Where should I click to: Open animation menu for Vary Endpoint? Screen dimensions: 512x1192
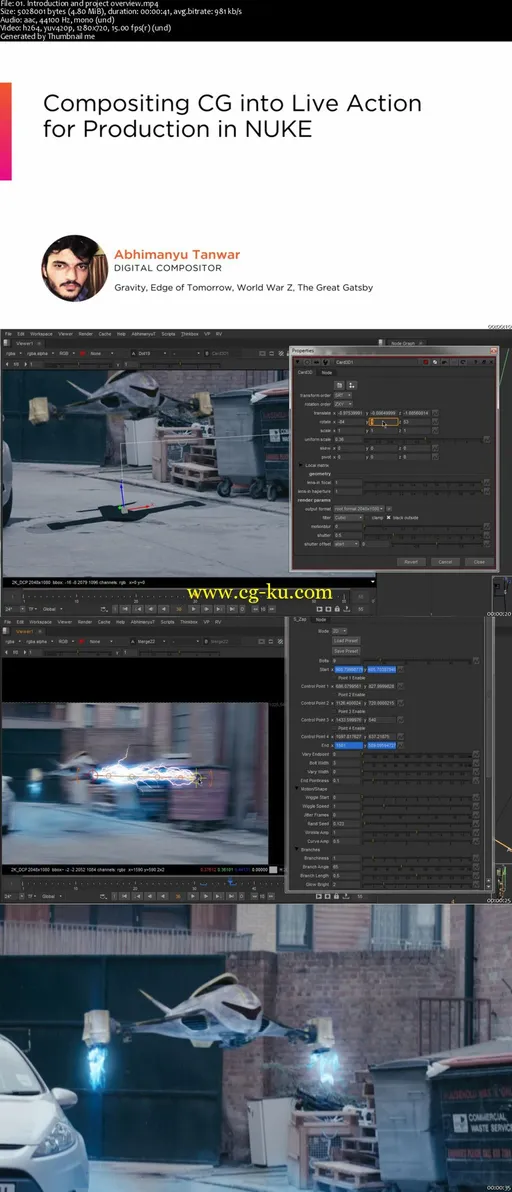(476, 755)
